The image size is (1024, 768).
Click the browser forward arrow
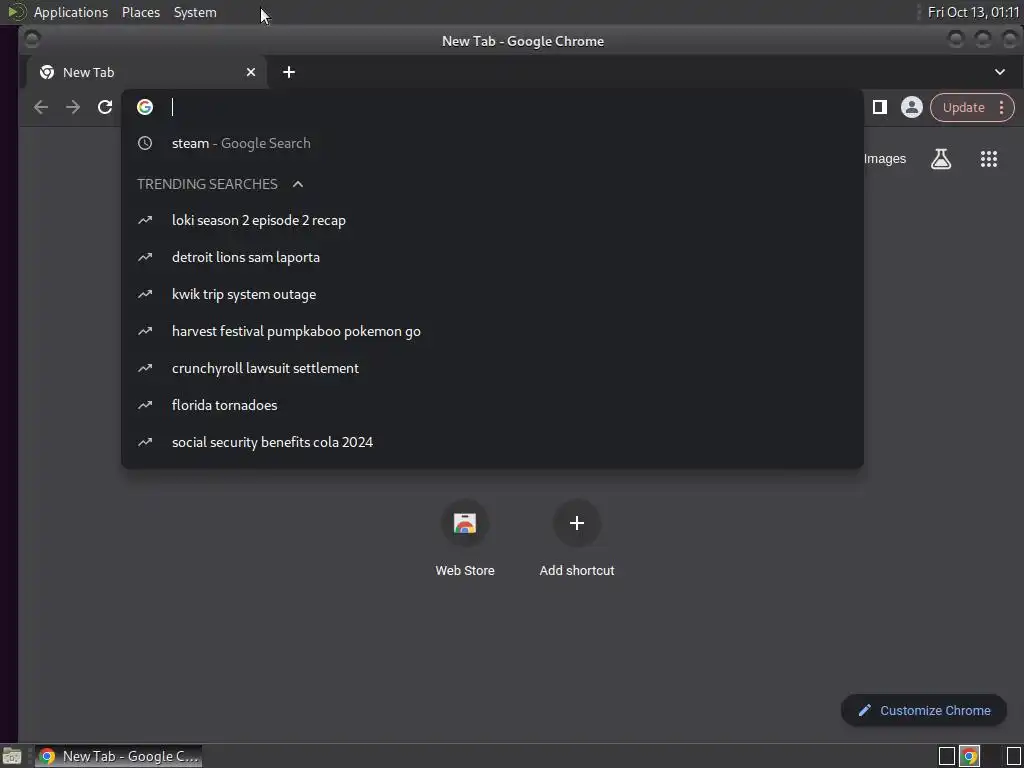(72, 107)
